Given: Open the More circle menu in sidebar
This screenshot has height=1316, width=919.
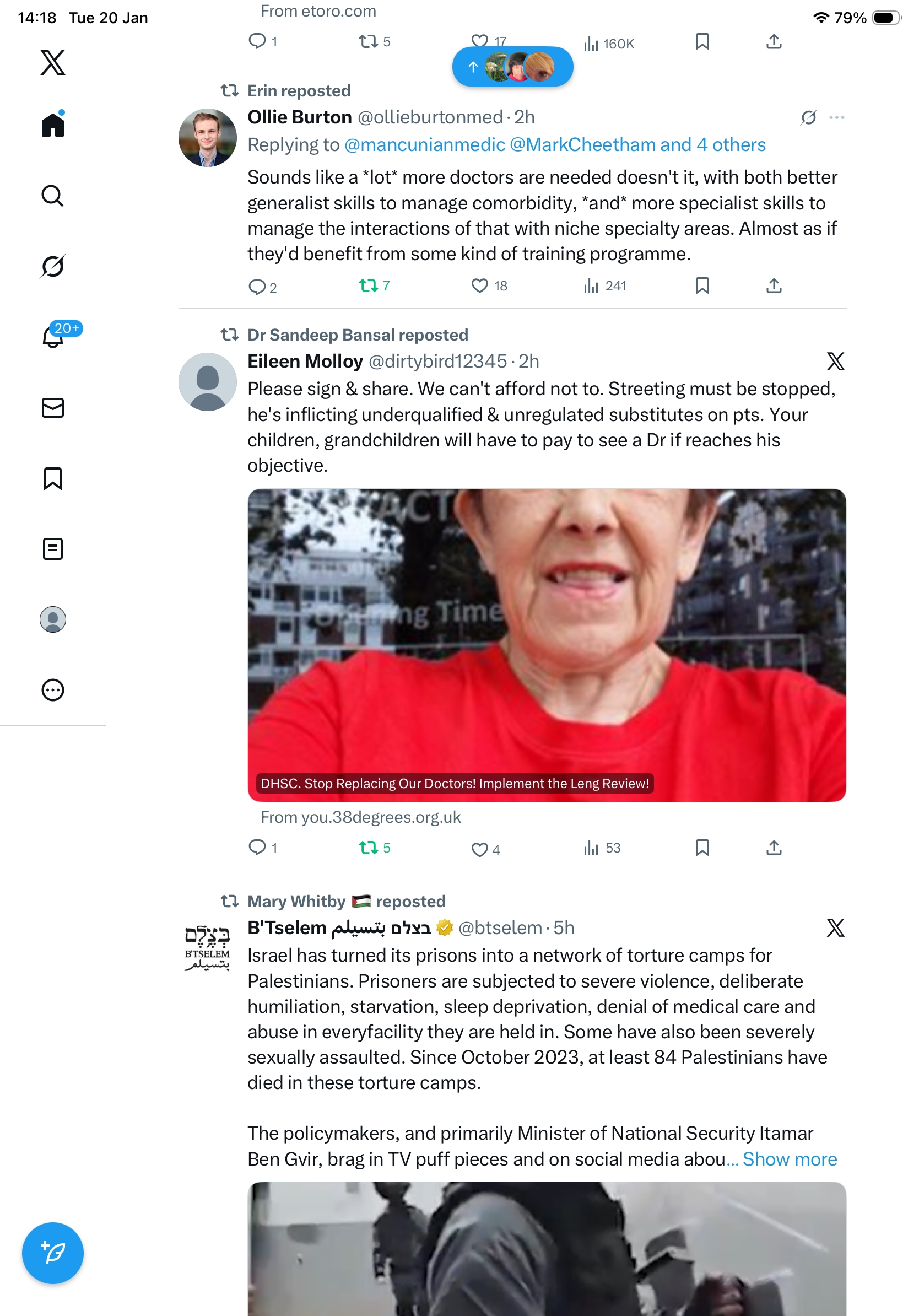Looking at the screenshot, I should pyautogui.click(x=53, y=689).
